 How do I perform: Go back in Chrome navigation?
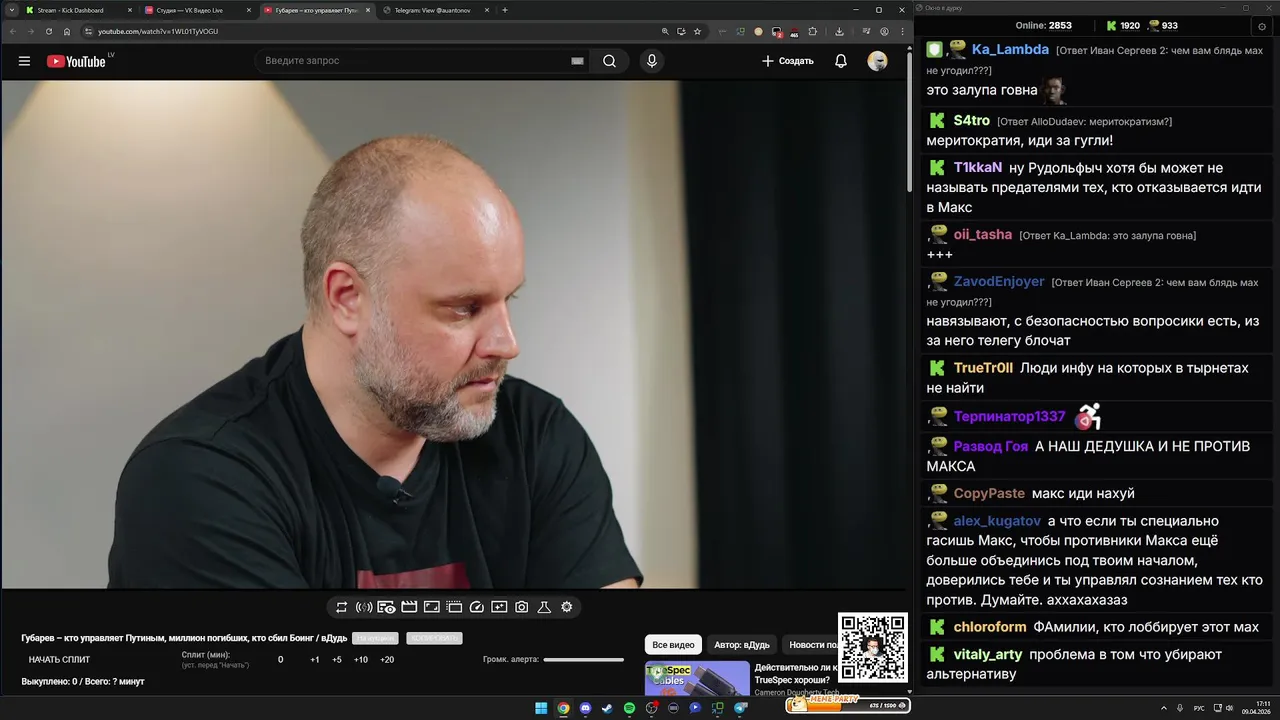click(x=13, y=31)
